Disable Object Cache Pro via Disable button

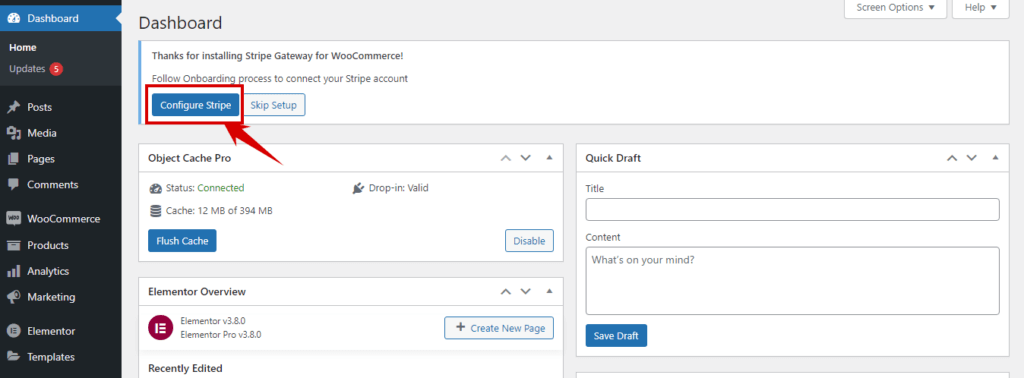[529, 240]
